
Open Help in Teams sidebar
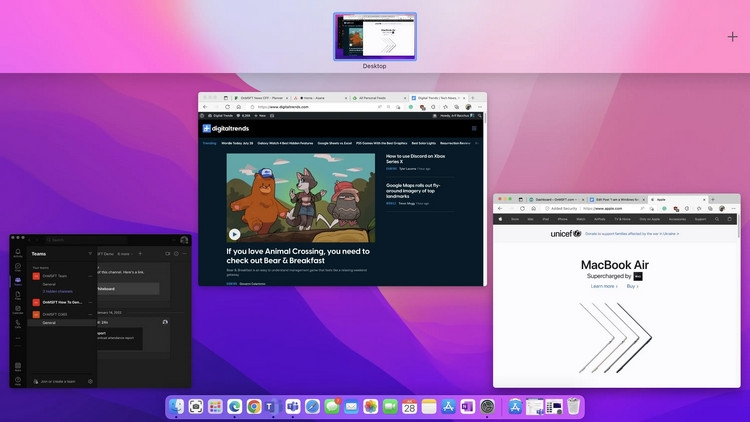[x=18, y=381]
